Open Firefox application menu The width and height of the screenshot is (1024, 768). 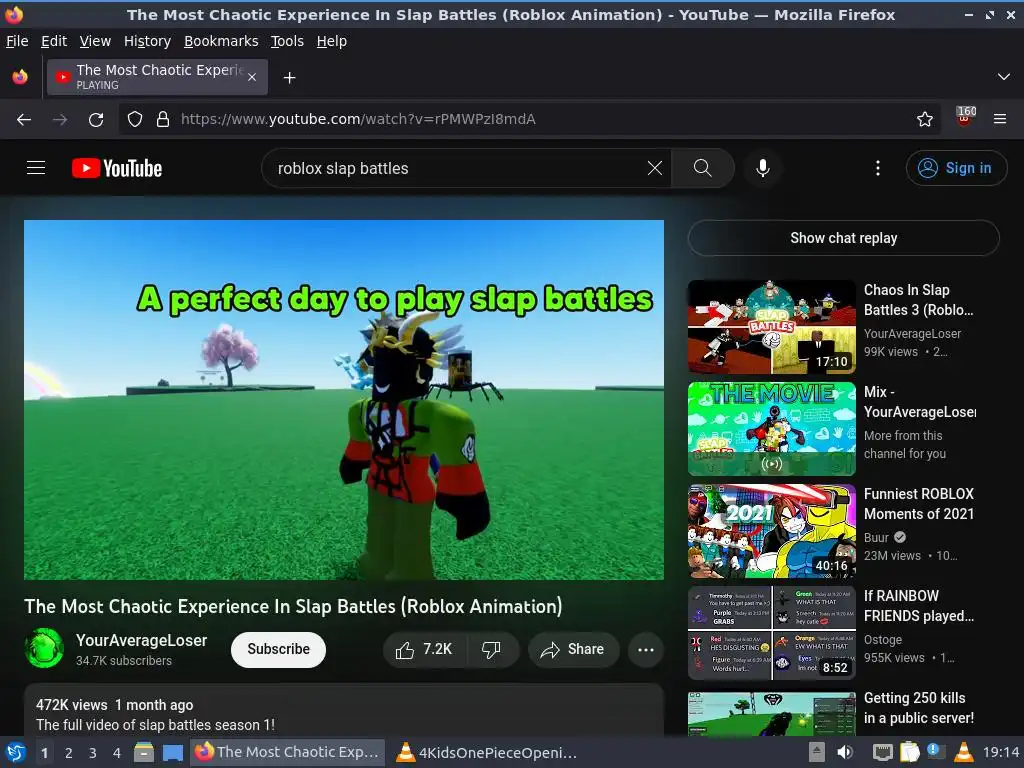999,119
